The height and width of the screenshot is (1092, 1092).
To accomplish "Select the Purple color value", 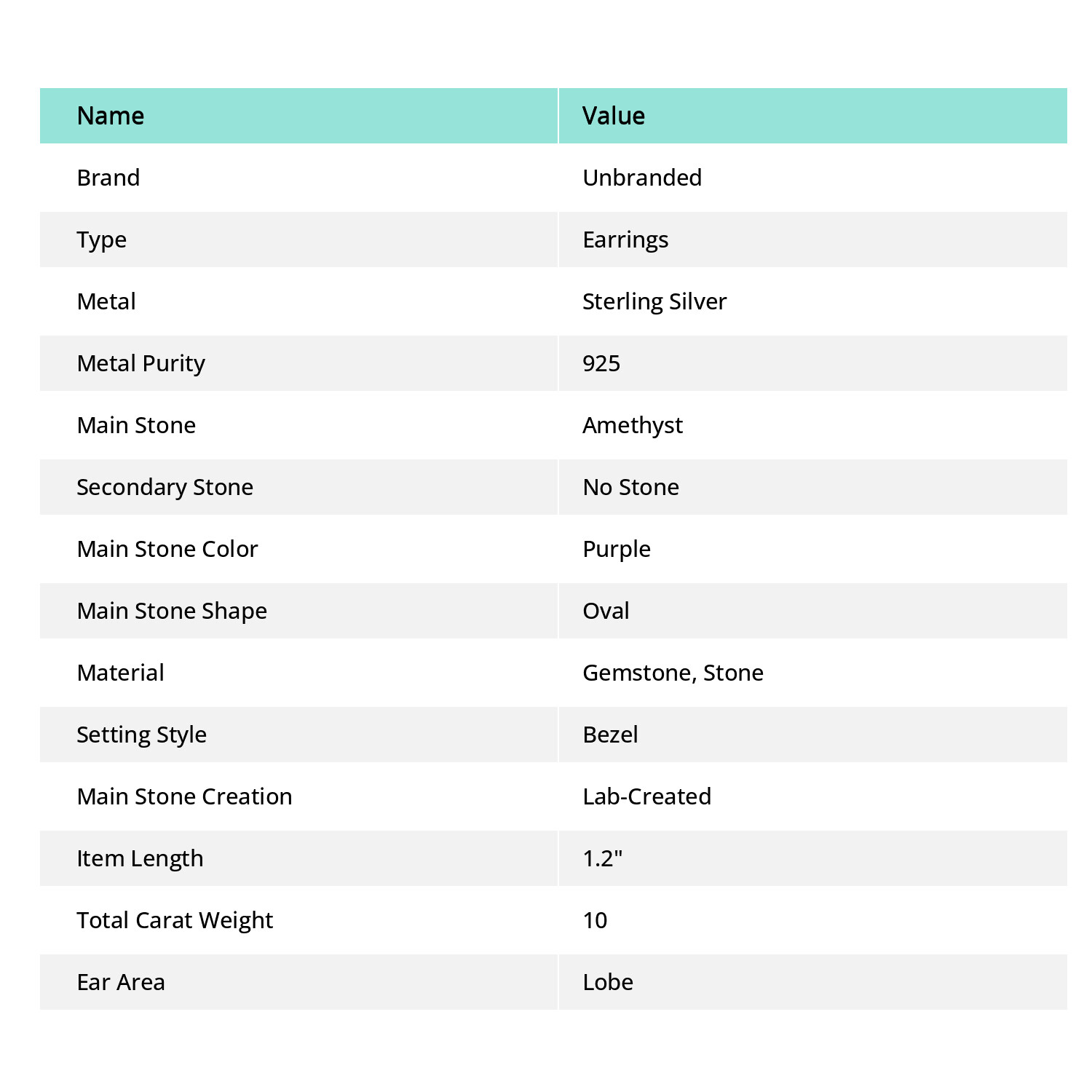I will point(617,550).
